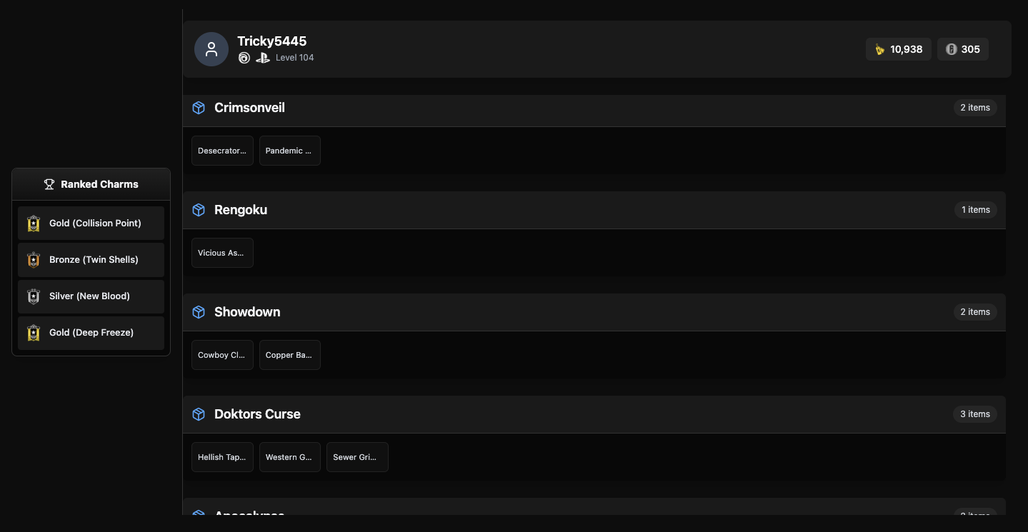Open the Pandemic item tile
This screenshot has width=1028, height=532.
pyautogui.click(x=290, y=151)
